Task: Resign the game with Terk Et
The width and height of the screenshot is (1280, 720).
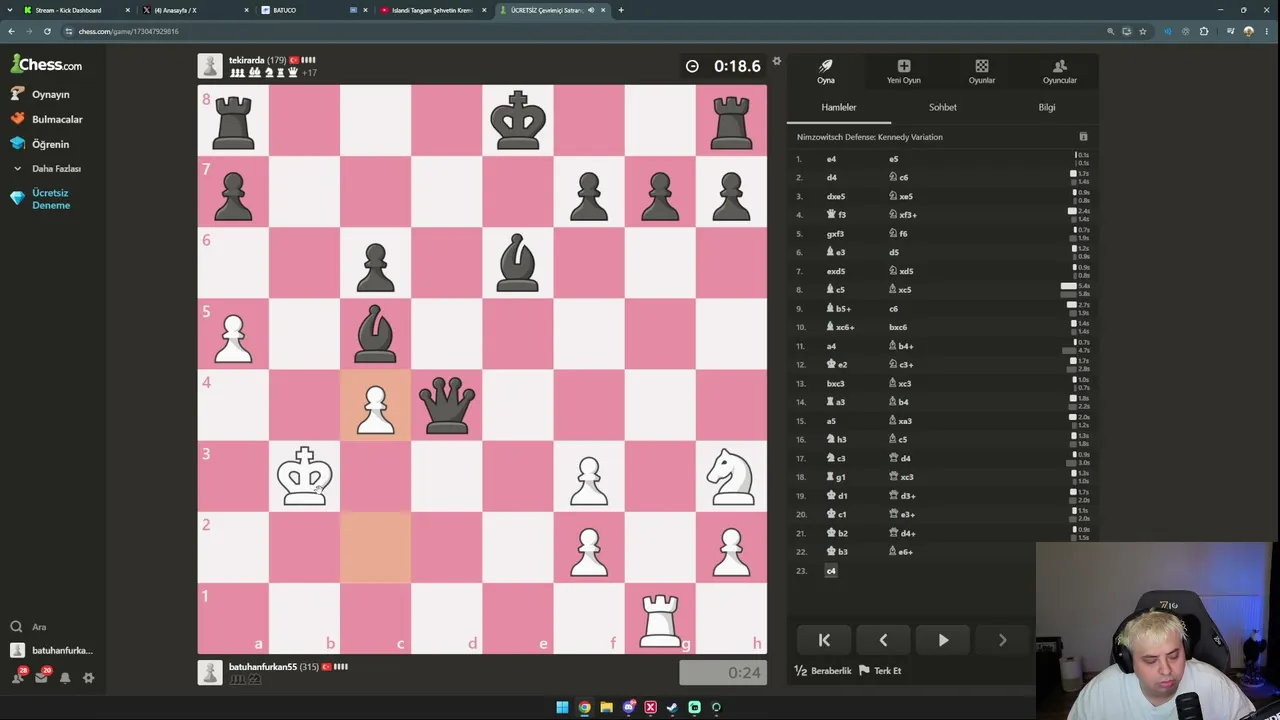Action: (x=880, y=671)
